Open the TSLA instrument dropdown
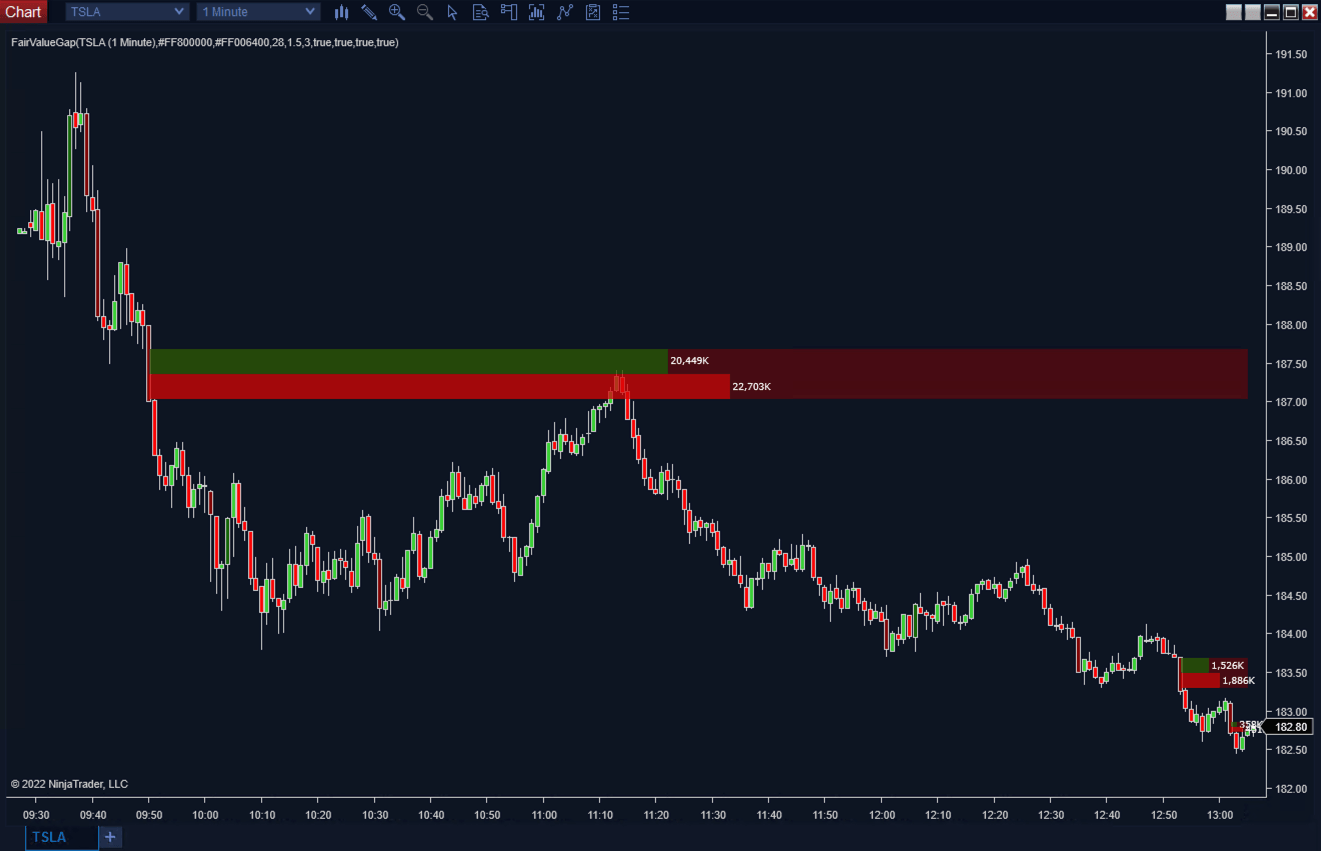This screenshot has width=1321, height=851. click(x=127, y=12)
